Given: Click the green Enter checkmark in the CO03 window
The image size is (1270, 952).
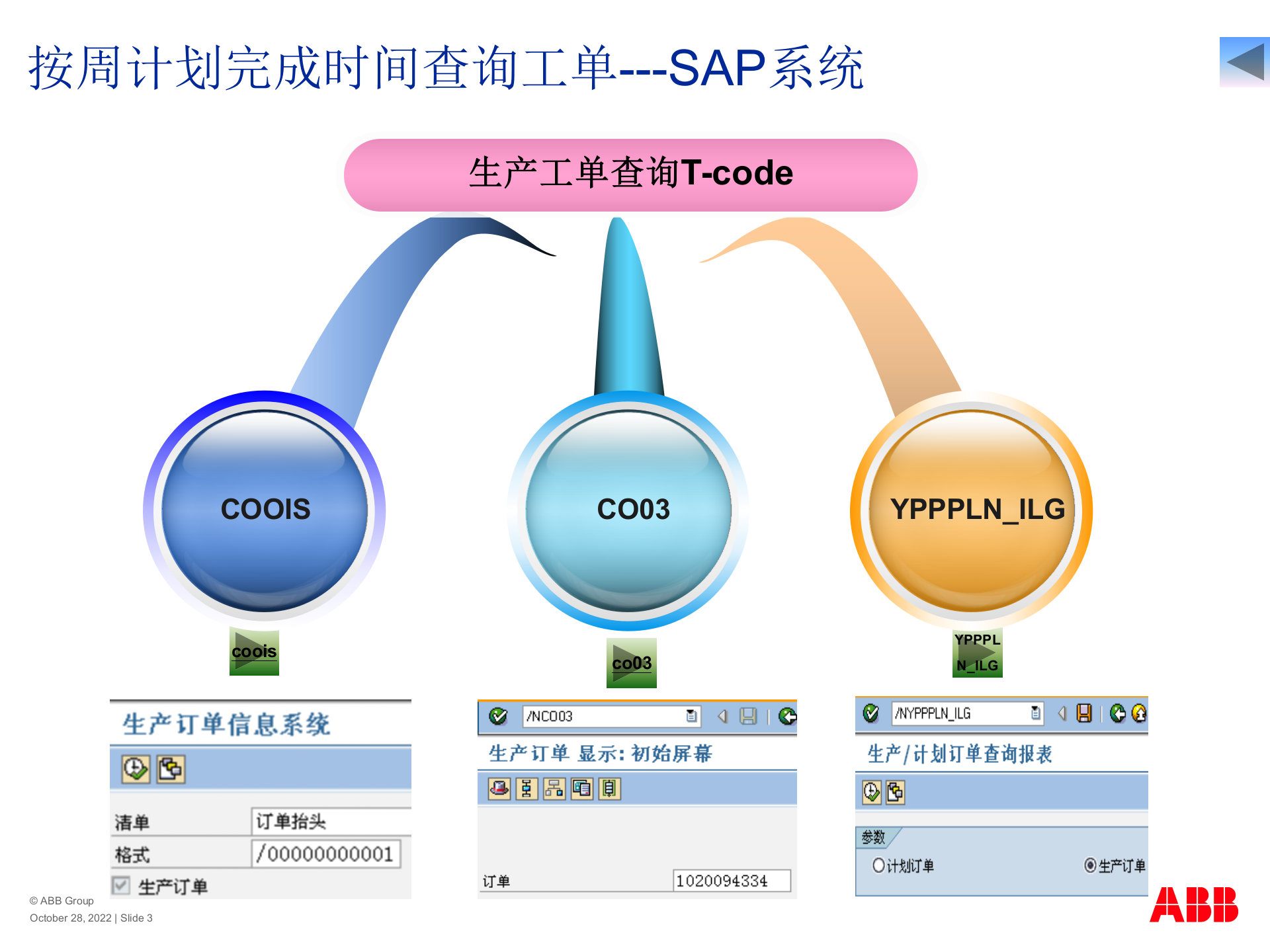Looking at the screenshot, I should 498,715.
